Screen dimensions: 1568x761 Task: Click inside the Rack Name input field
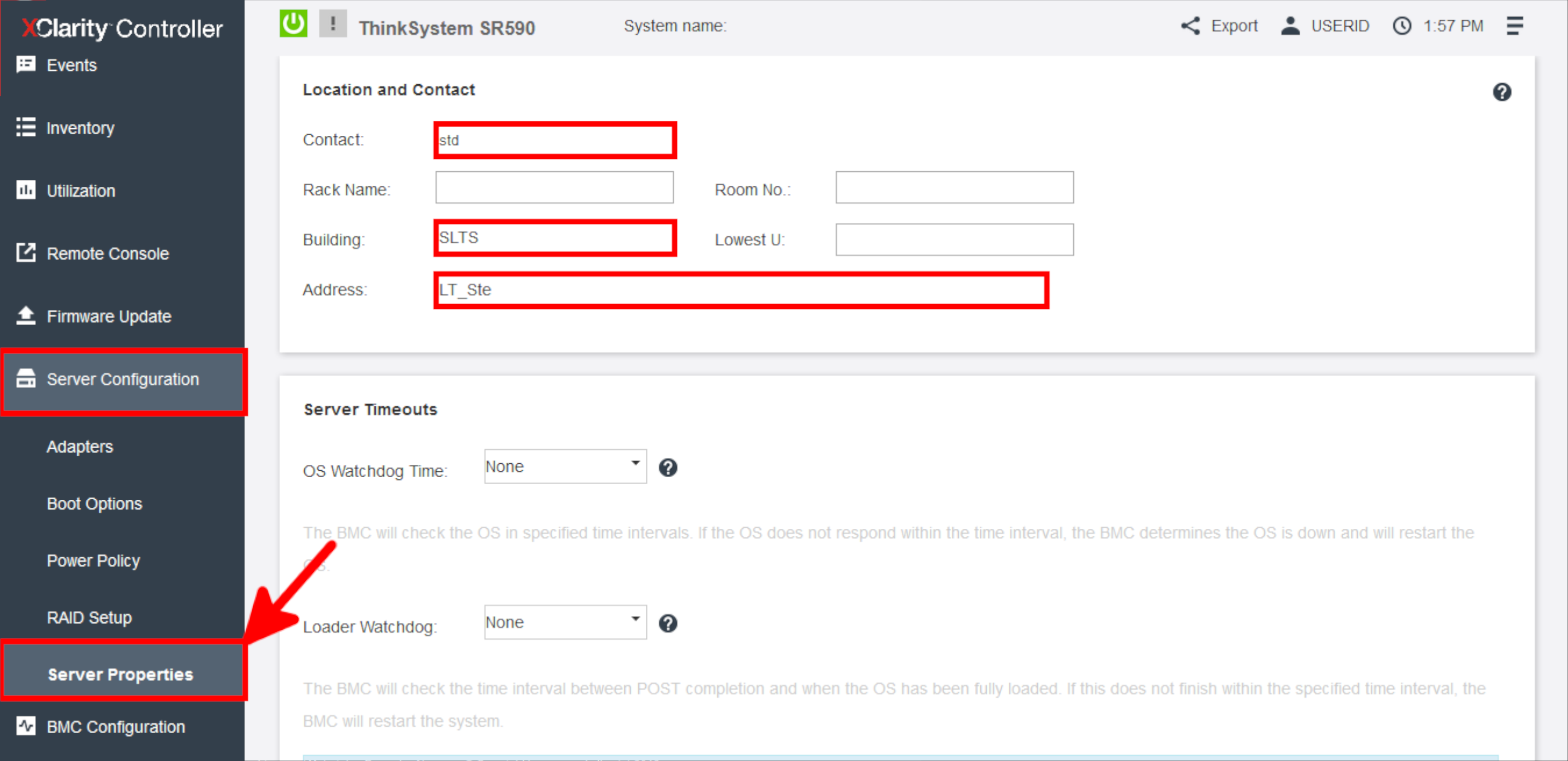[554, 187]
